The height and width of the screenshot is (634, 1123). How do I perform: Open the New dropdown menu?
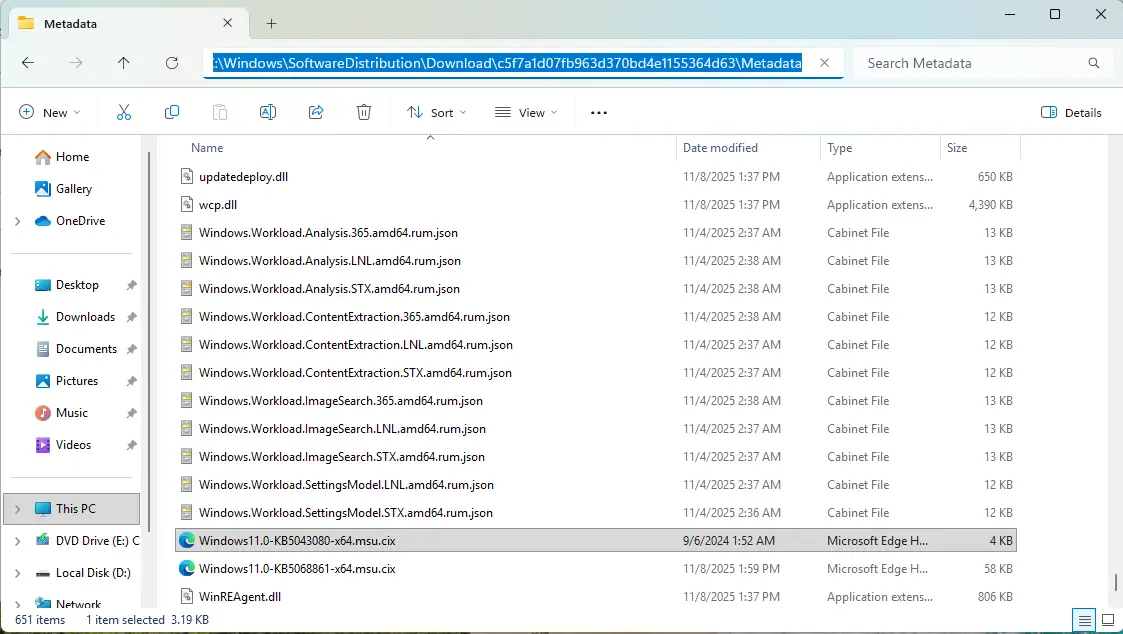49,112
